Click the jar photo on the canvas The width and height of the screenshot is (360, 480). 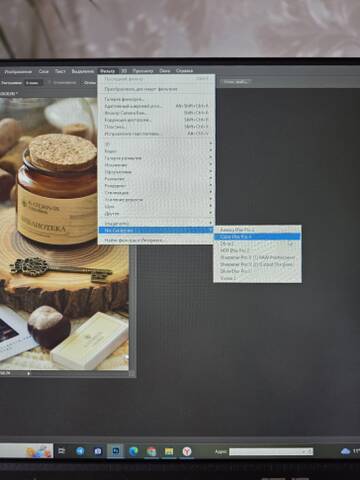(x=63, y=233)
